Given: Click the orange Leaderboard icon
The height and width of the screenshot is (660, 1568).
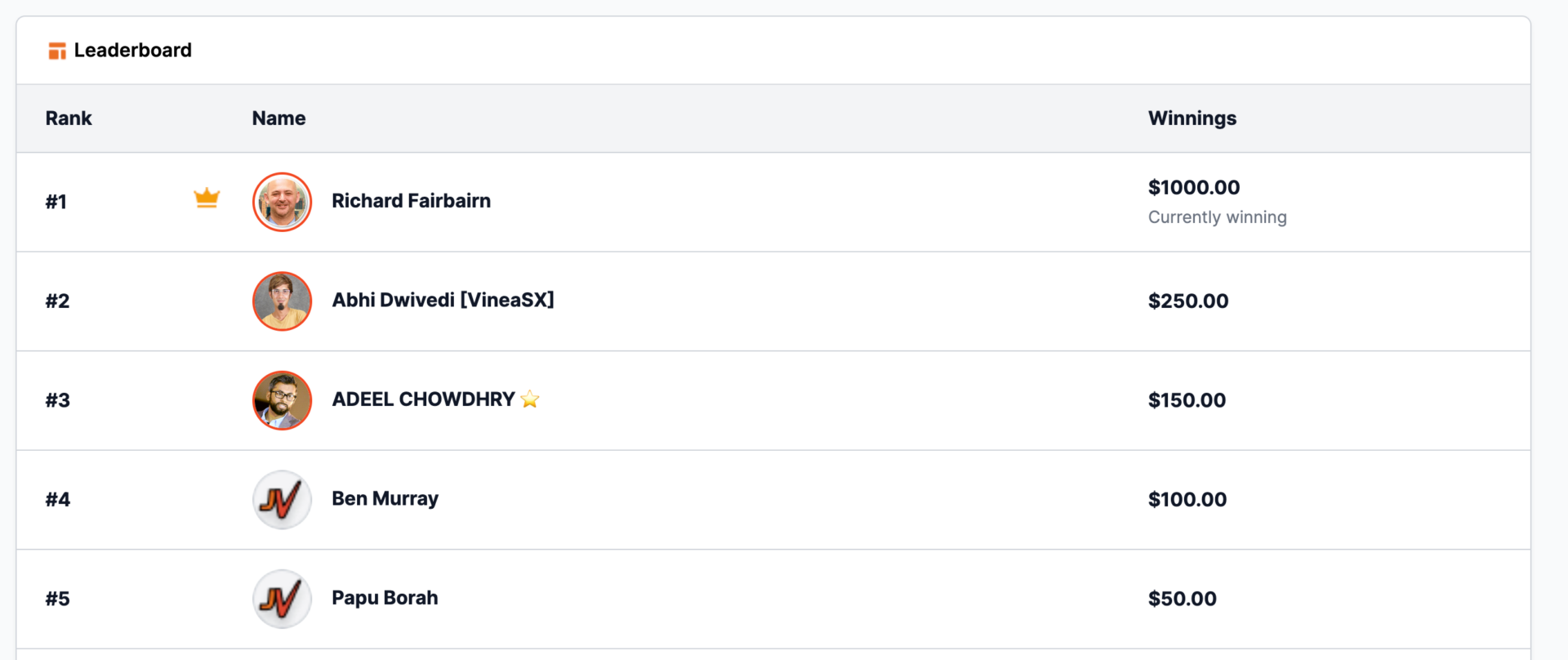Looking at the screenshot, I should pos(56,51).
